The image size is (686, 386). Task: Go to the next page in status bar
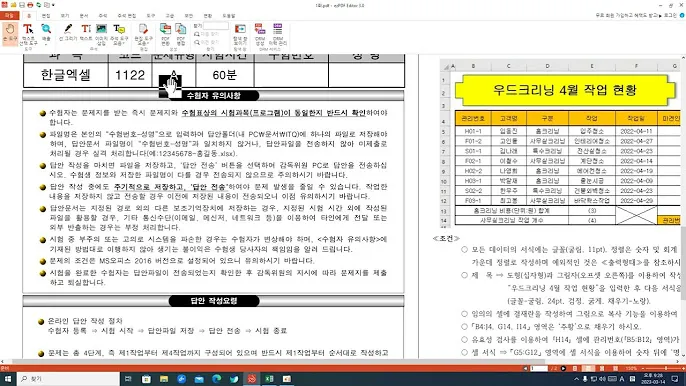(x=563, y=368)
